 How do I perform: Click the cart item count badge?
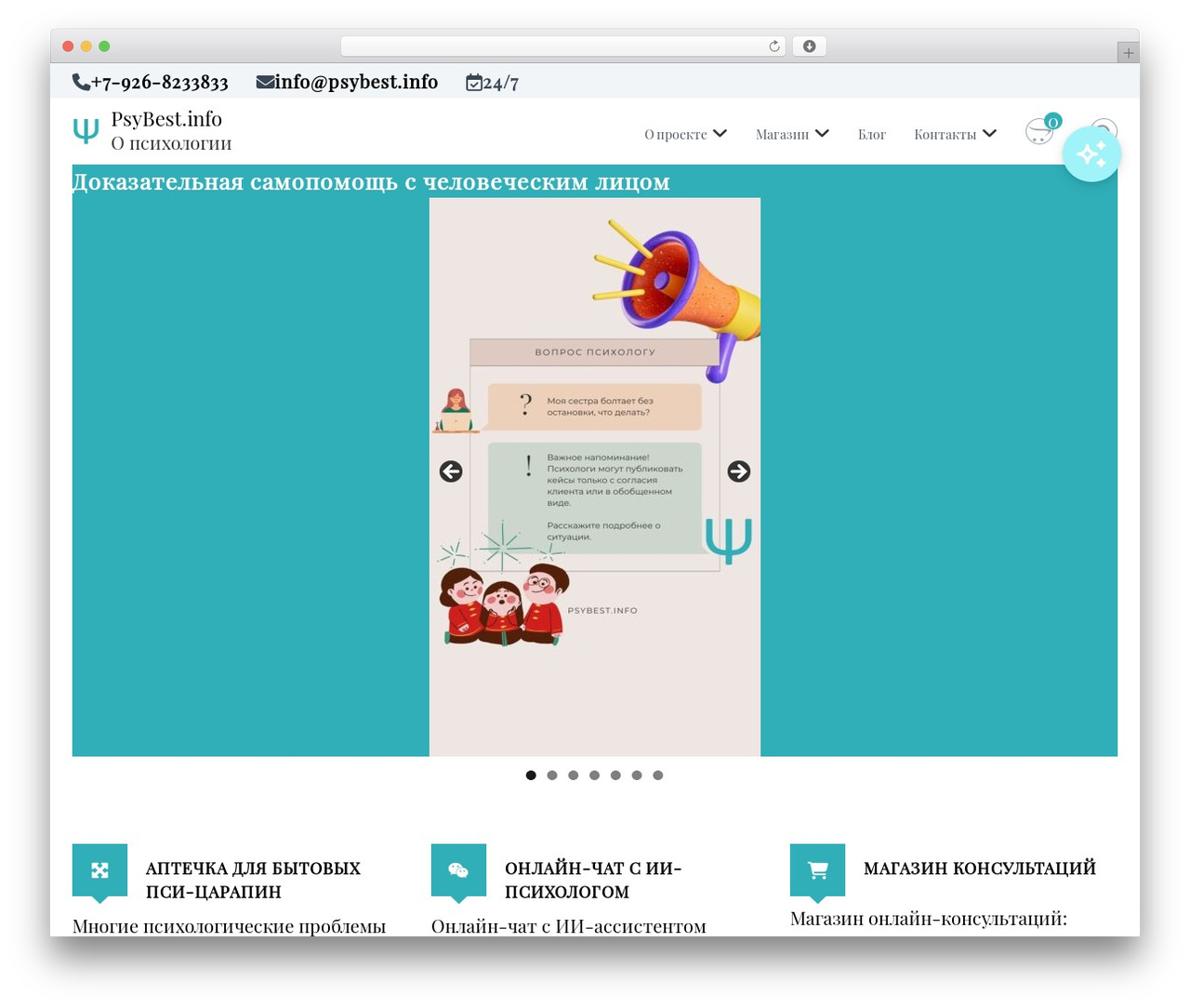(1052, 122)
